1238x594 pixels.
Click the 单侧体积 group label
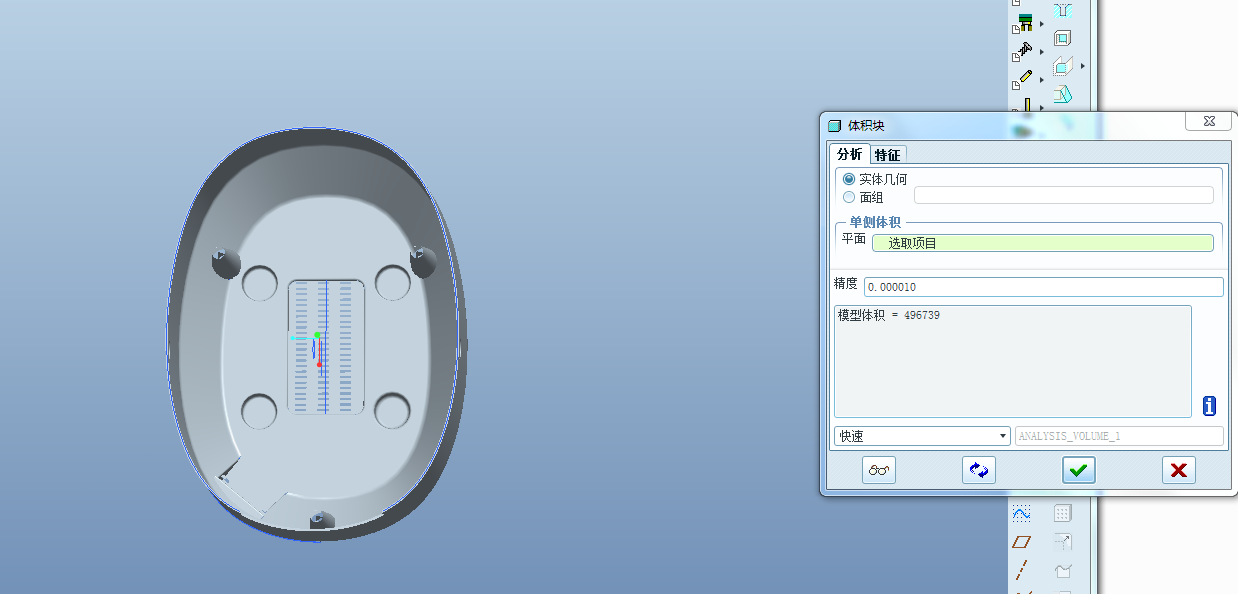point(875,222)
